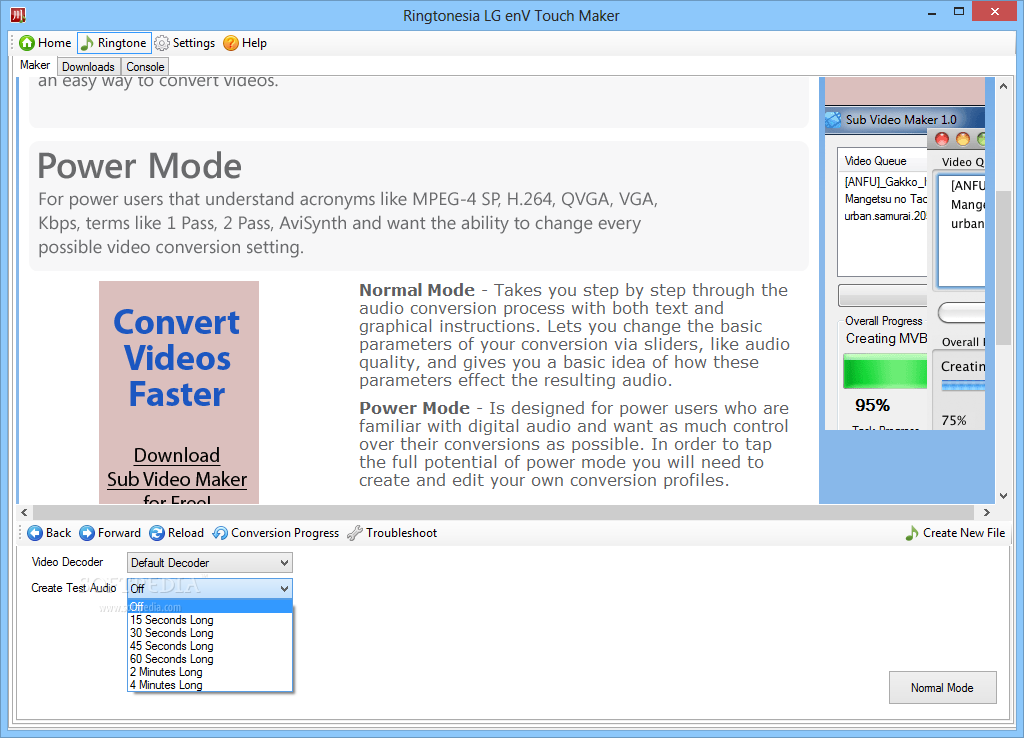Screen dimensions: 1024x738
Task: Show Conversion Progress
Action: 276,533
